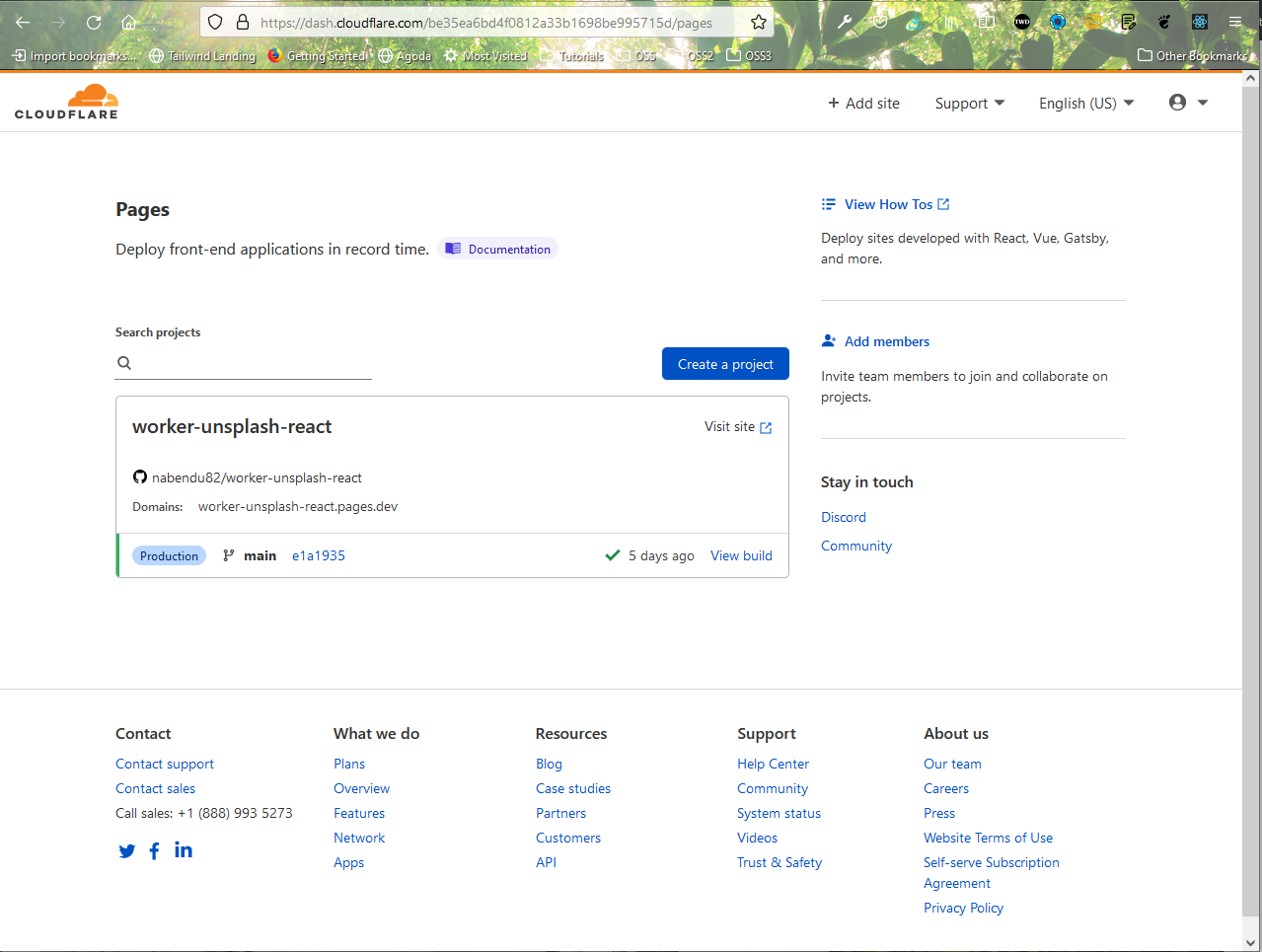Open View How Tos link

885,205
